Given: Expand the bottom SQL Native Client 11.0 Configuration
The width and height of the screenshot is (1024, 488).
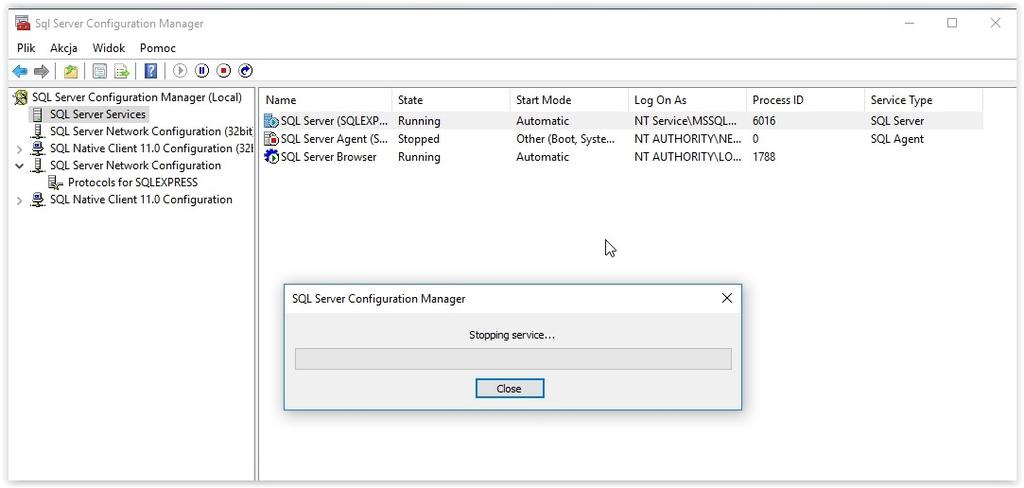Looking at the screenshot, I should click(x=20, y=201).
